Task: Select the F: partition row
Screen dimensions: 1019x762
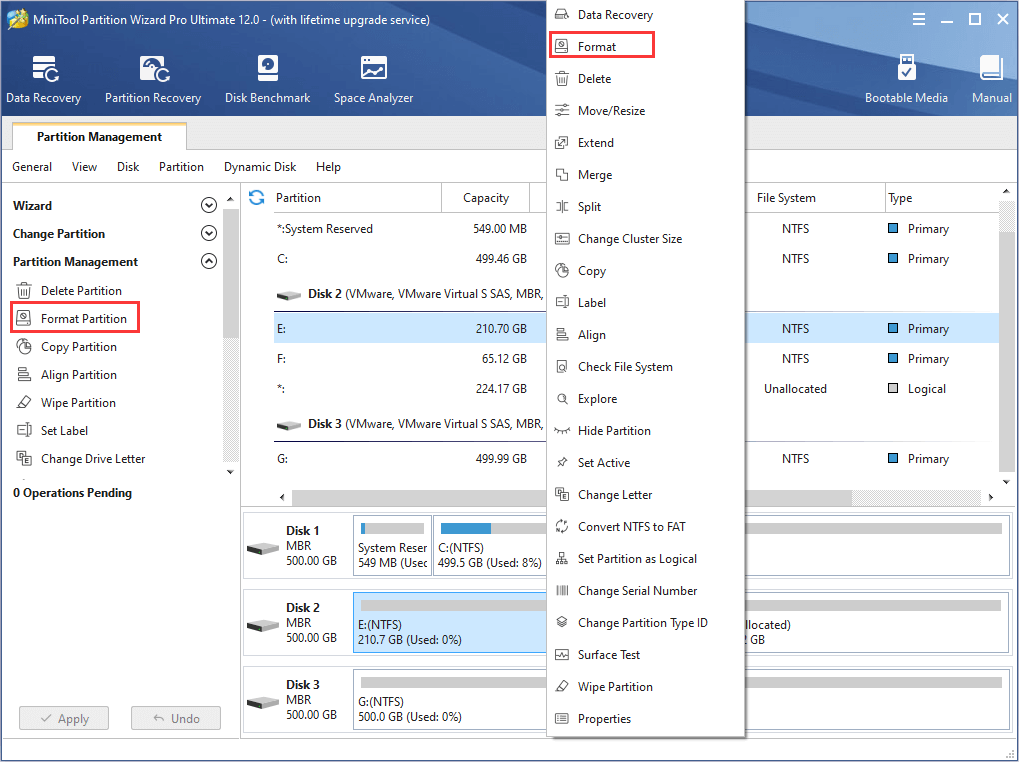Action: pos(409,359)
